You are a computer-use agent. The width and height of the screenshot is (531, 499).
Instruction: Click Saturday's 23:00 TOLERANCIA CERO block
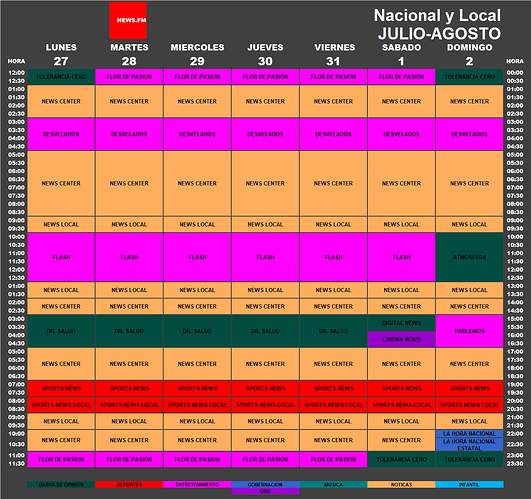[x=401, y=459]
